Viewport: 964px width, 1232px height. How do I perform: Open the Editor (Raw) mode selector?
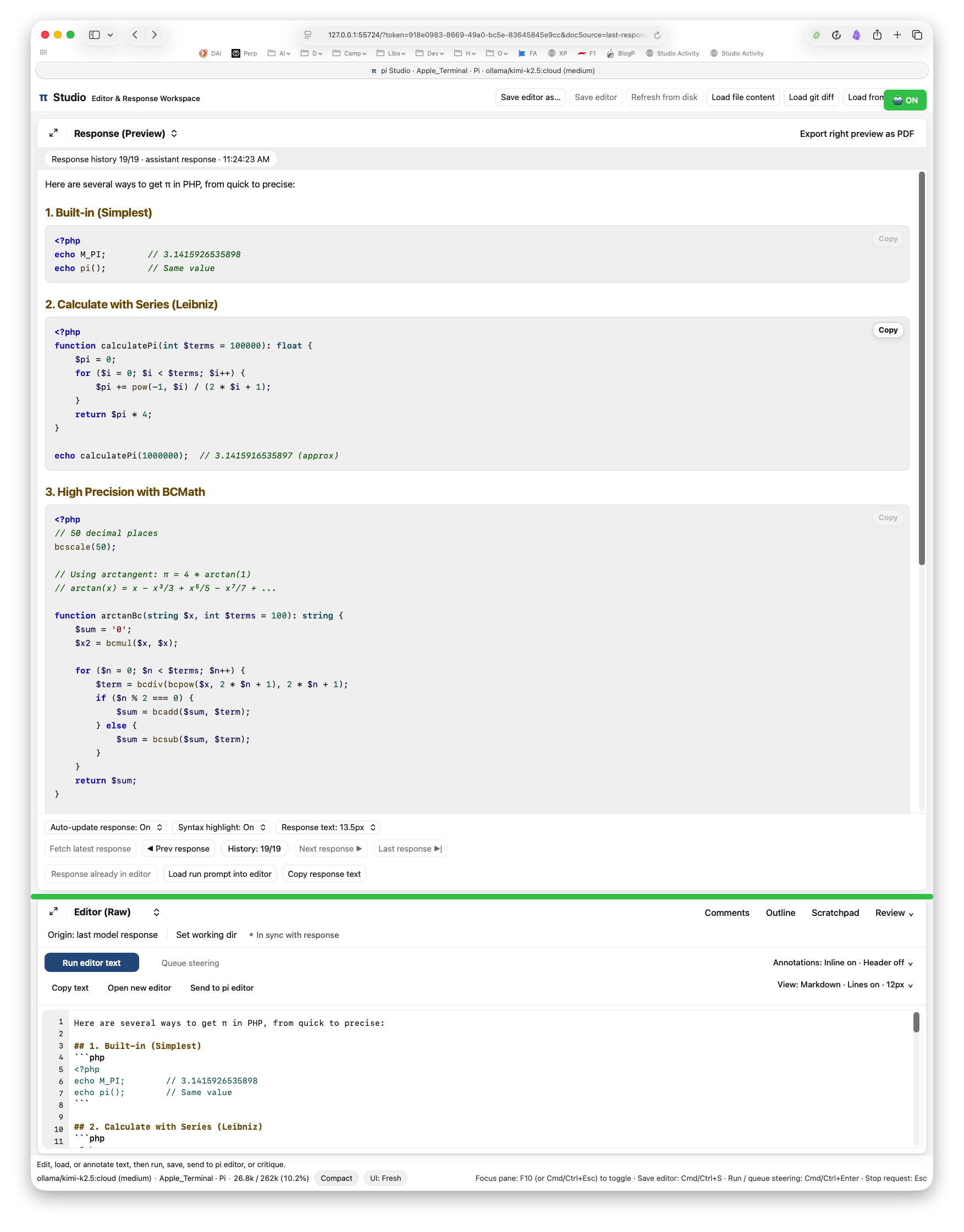coord(116,911)
